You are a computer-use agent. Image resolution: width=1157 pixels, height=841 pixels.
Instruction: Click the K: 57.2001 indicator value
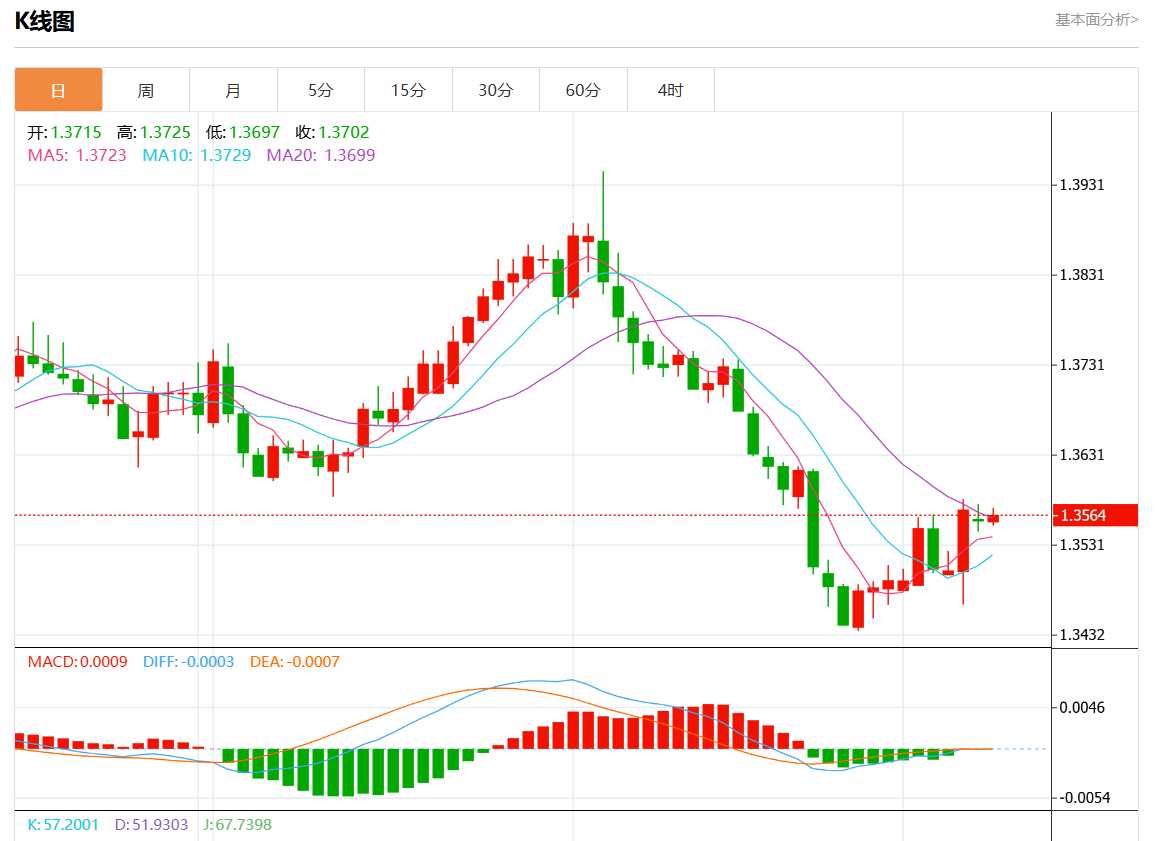coord(63,825)
